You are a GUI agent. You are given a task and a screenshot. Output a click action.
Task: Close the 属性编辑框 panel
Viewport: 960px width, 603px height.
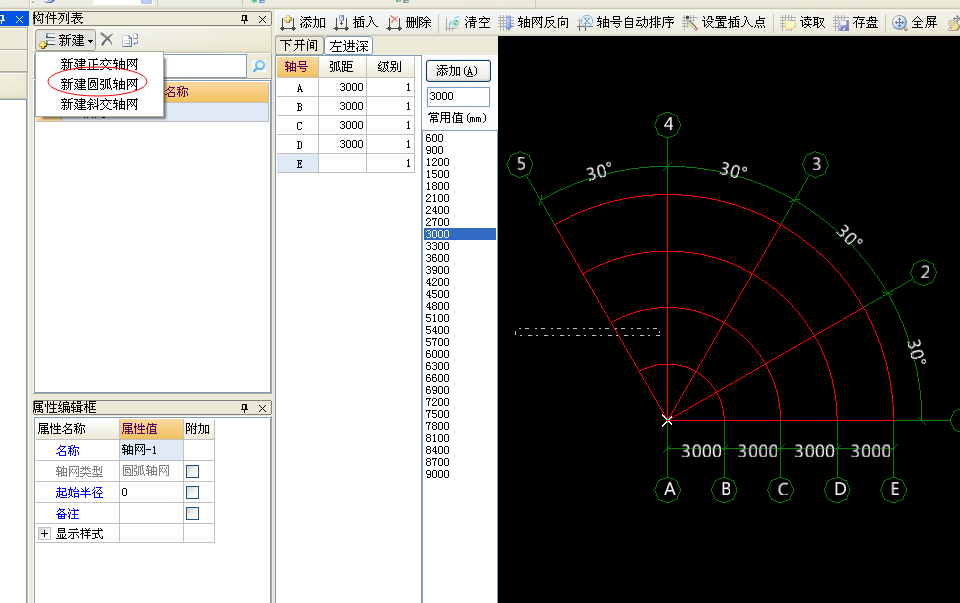(x=263, y=408)
